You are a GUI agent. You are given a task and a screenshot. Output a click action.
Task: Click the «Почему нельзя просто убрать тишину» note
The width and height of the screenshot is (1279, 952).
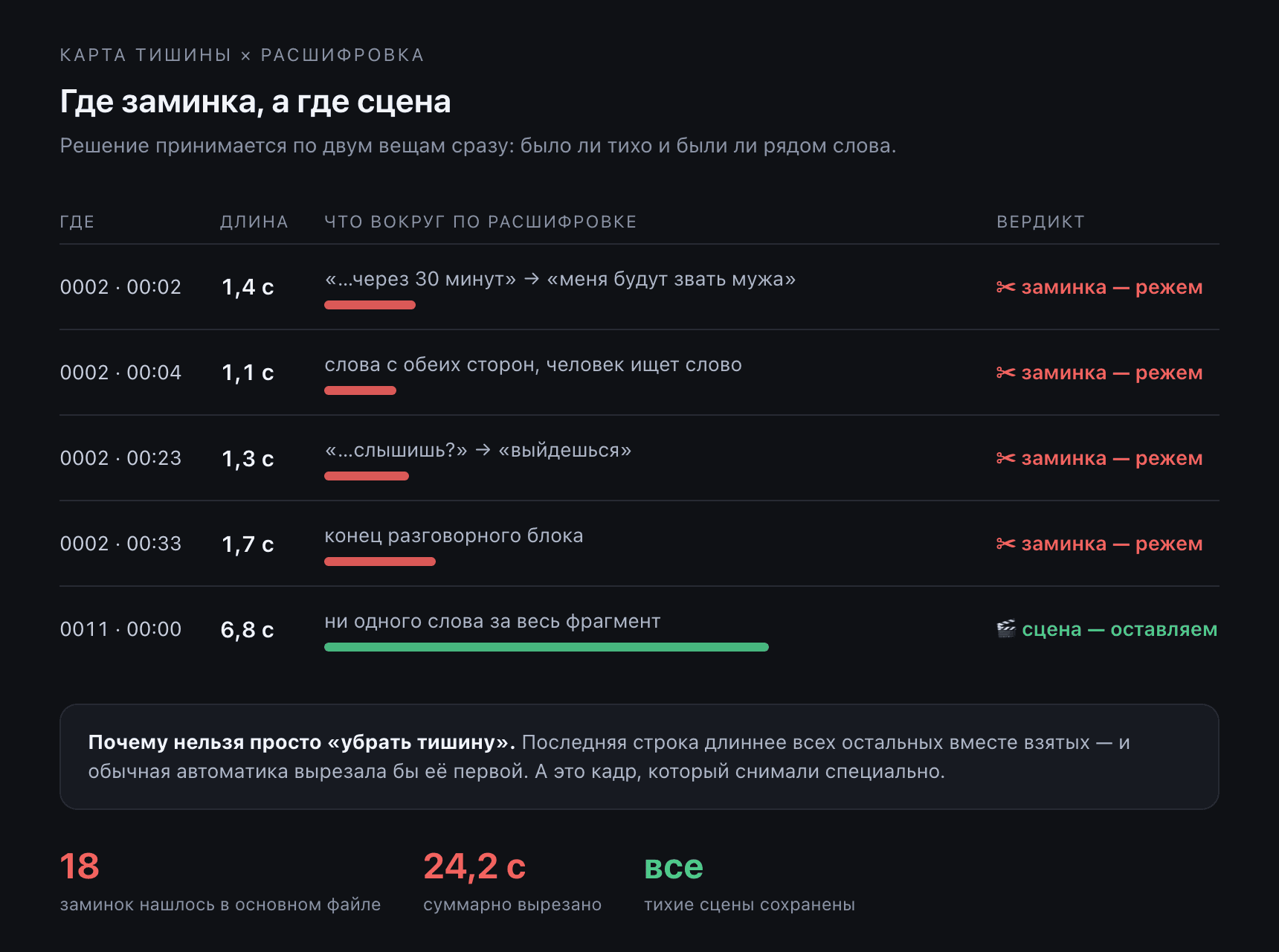(639, 756)
